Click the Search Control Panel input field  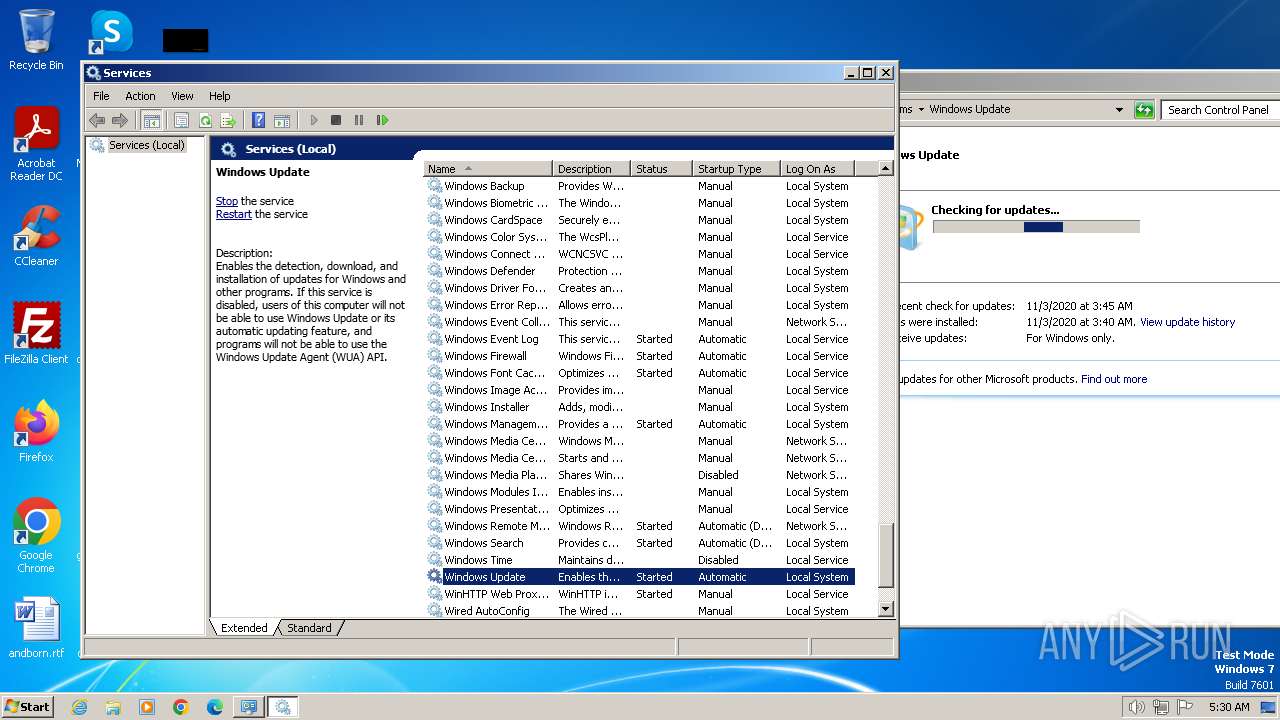tap(1220, 110)
